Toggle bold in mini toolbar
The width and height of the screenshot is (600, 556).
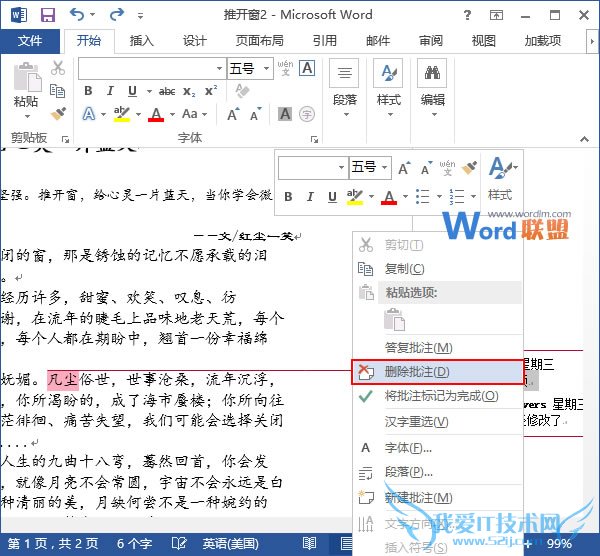288,197
